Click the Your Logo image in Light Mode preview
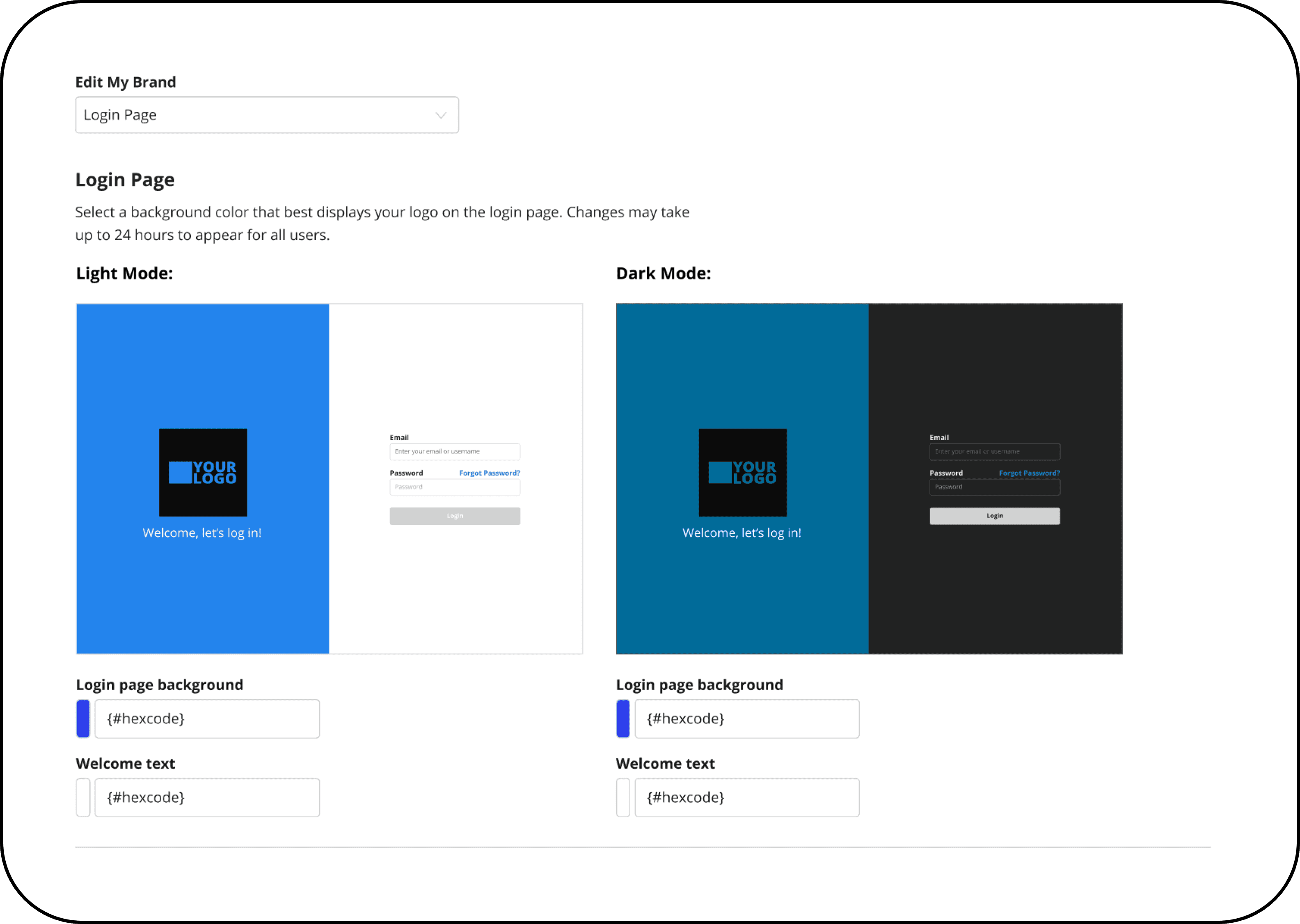 coord(203,472)
